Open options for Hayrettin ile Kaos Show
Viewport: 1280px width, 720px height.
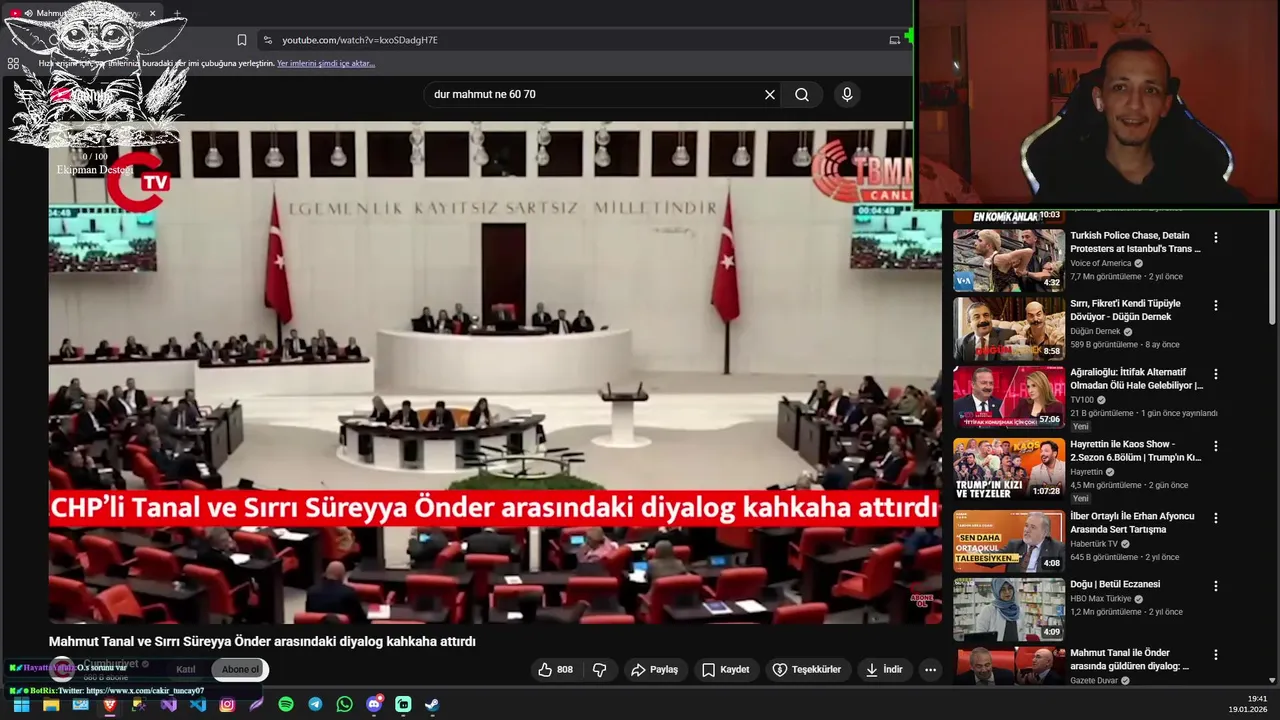pyautogui.click(x=1216, y=446)
